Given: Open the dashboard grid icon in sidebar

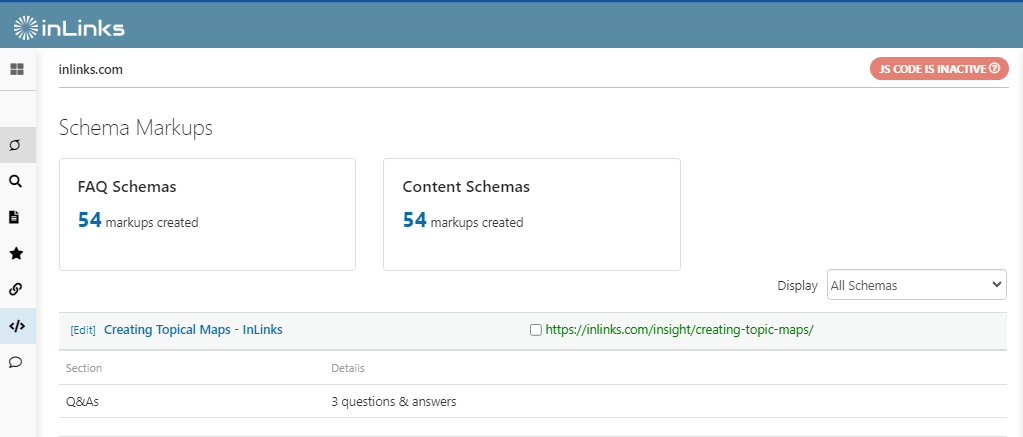Looking at the screenshot, I should click(17, 70).
